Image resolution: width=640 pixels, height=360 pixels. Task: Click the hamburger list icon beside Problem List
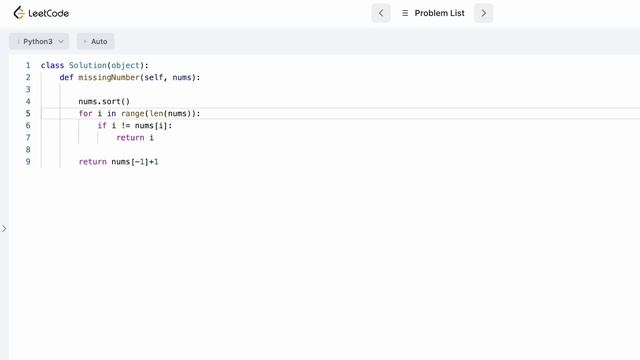(x=405, y=13)
